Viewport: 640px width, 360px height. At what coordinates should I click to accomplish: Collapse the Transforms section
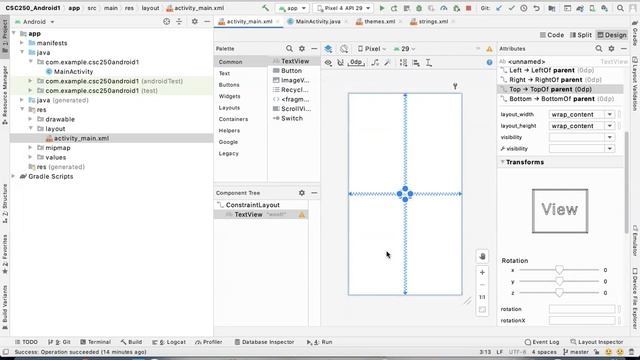[x=502, y=162]
